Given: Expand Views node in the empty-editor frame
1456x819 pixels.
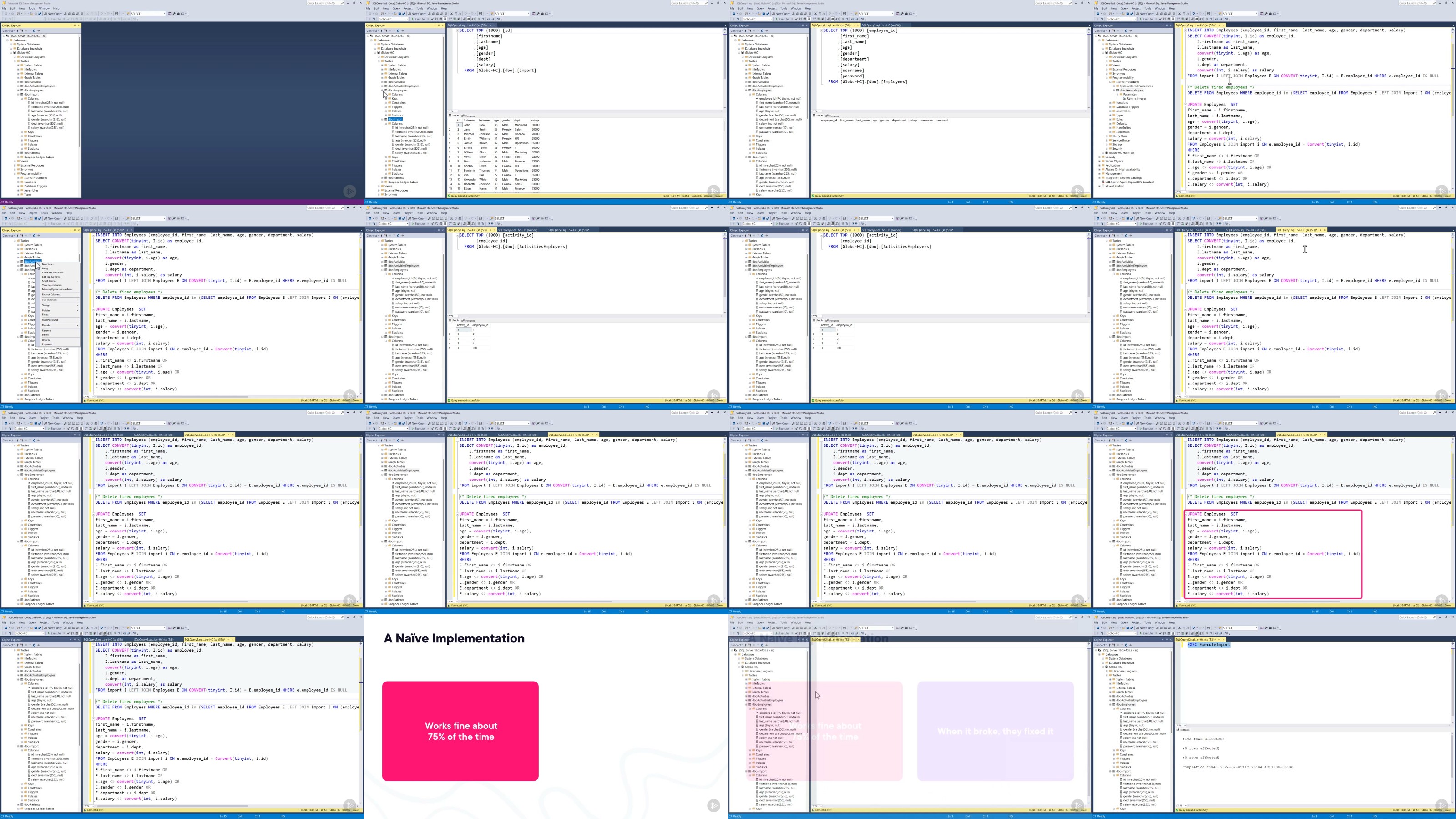Looking at the screenshot, I should [x=15, y=161].
